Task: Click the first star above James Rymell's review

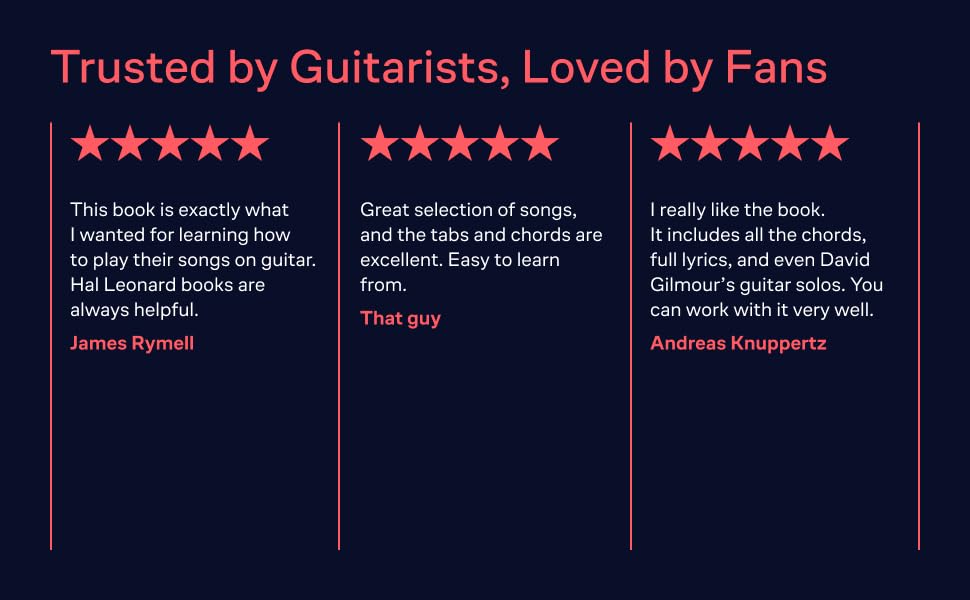Action: tap(90, 144)
